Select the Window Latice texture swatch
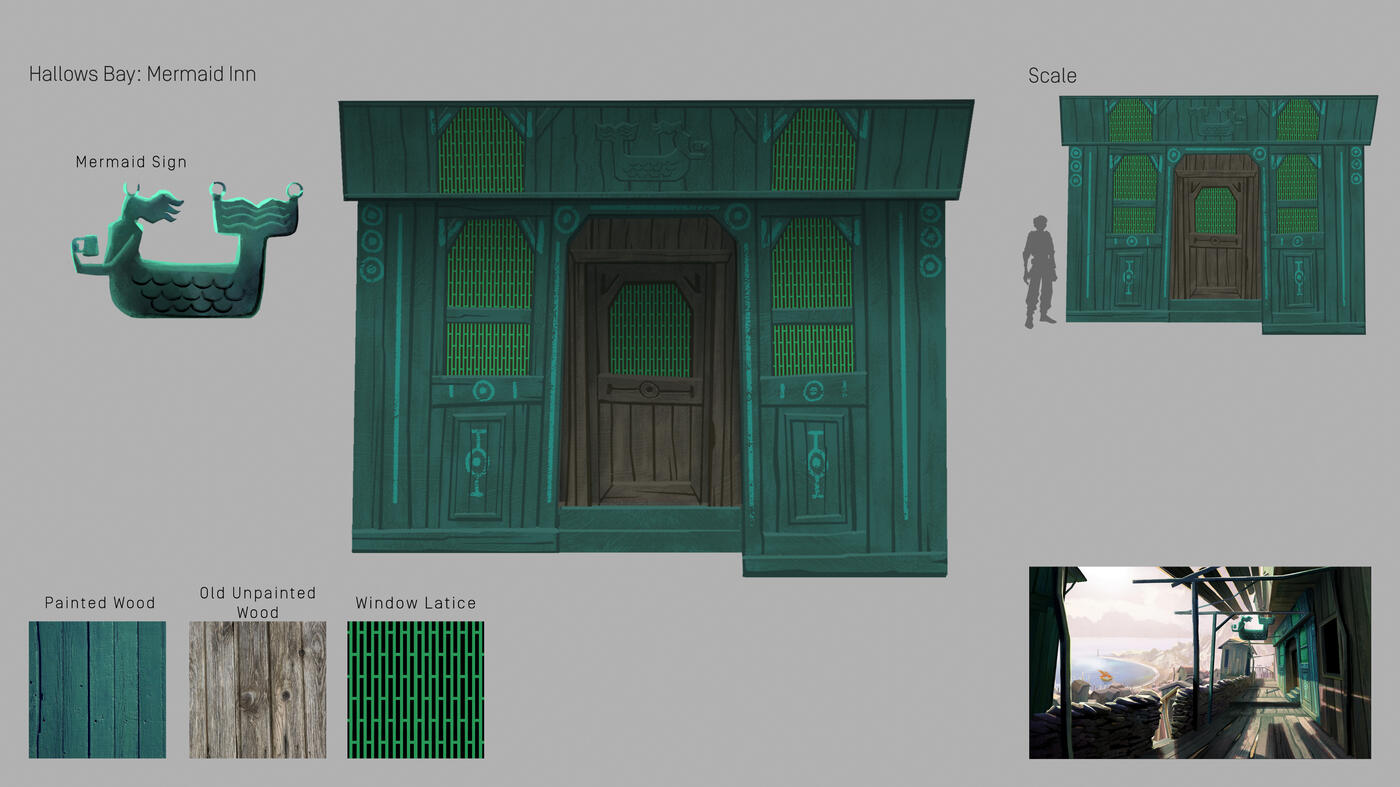Viewport: 1400px width, 787px height. point(415,689)
